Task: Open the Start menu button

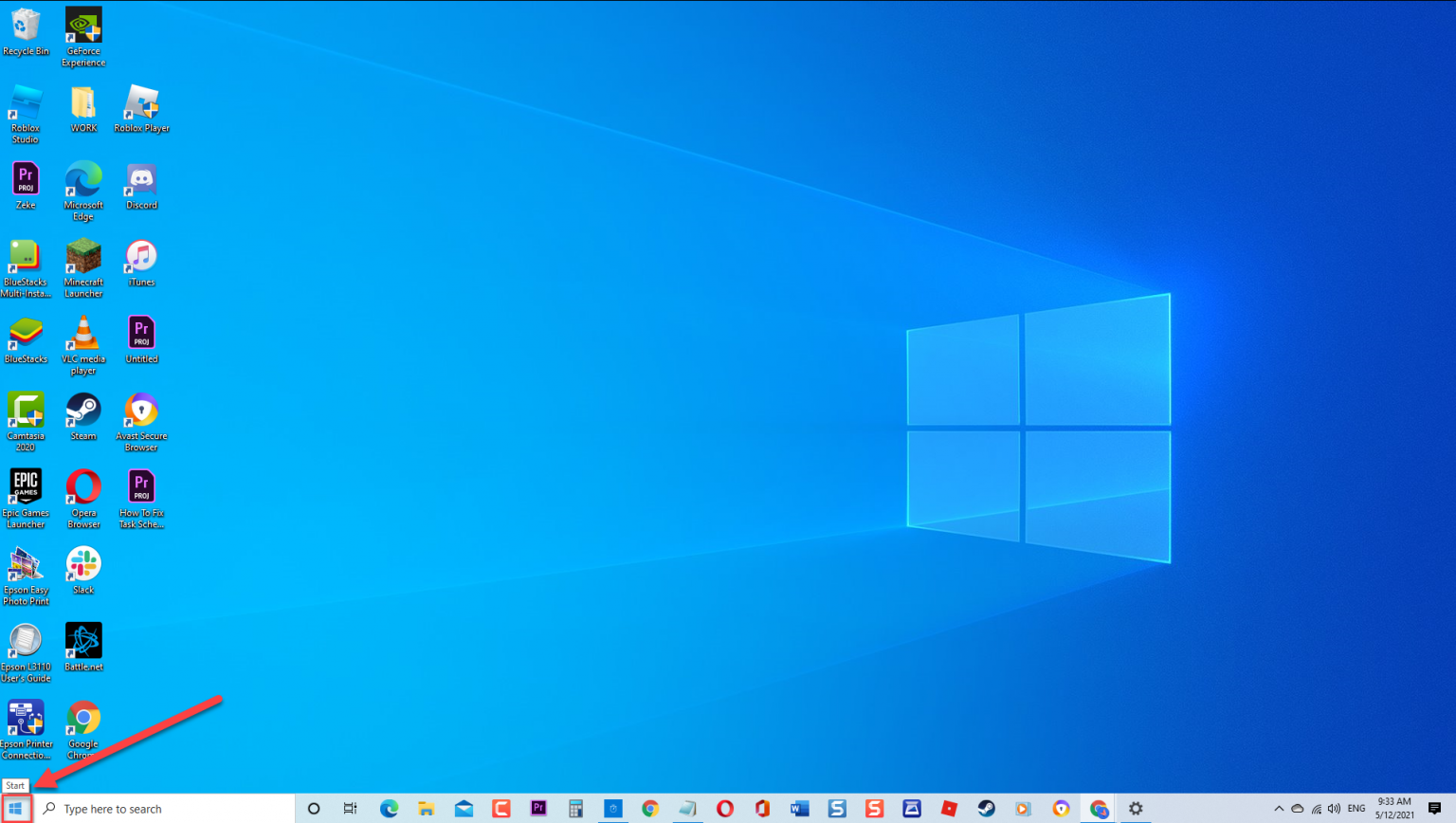Action: (15, 809)
